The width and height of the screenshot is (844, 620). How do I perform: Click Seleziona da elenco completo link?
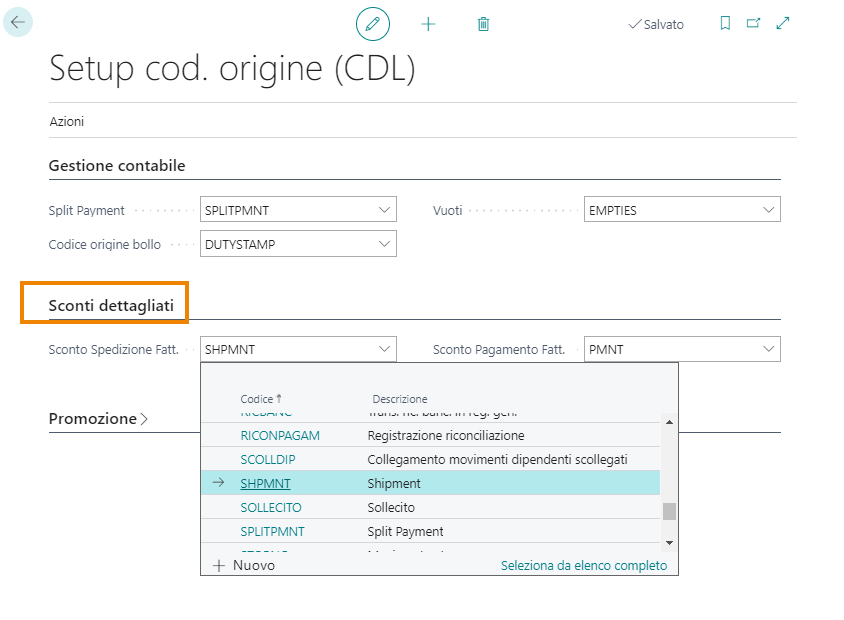pos(583,565)
